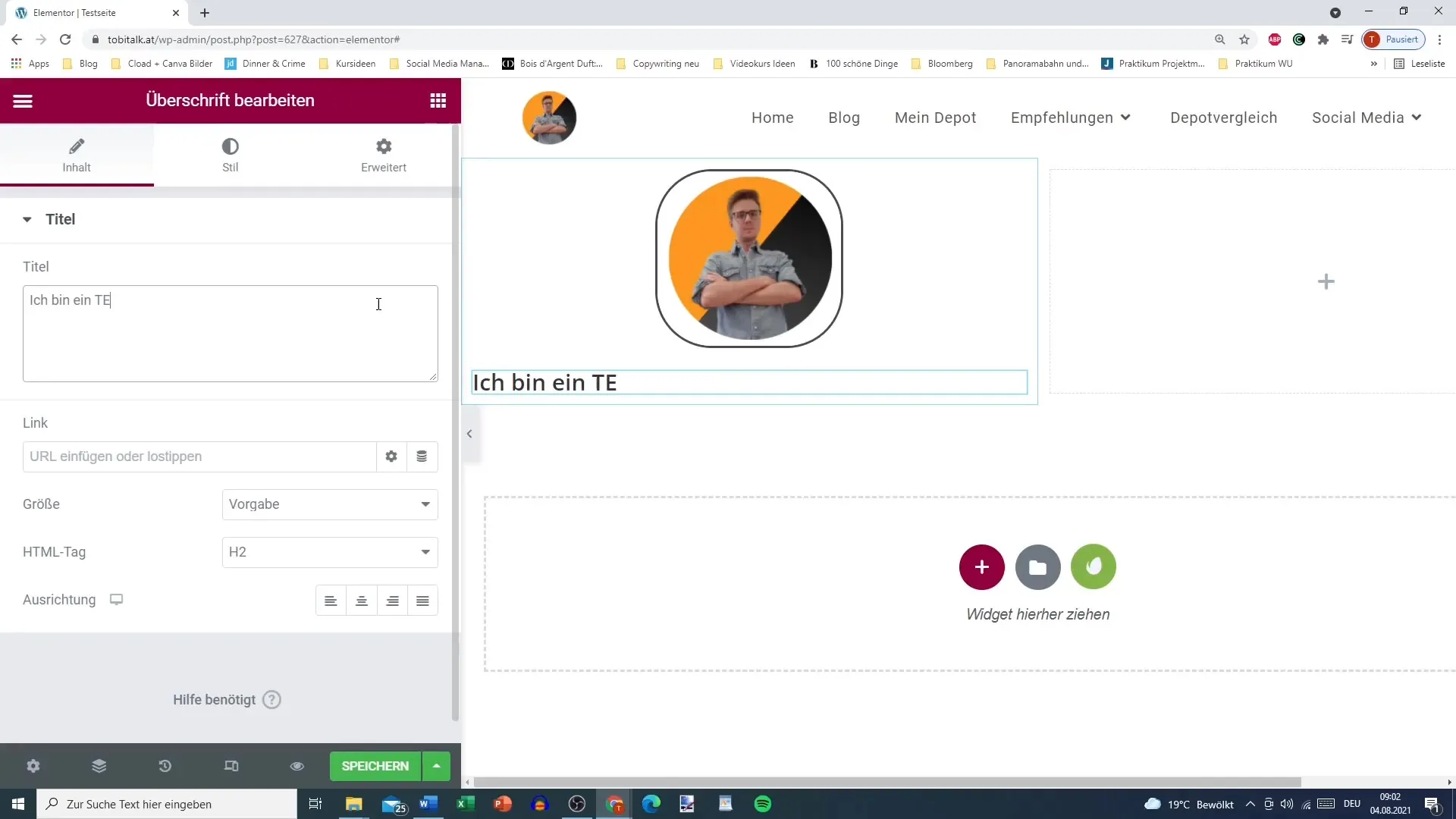Open the widgets grid panel
Image resolution: width=1456 pixels, height=819 pixels.
pyautogui.click(x=438, y=101)
